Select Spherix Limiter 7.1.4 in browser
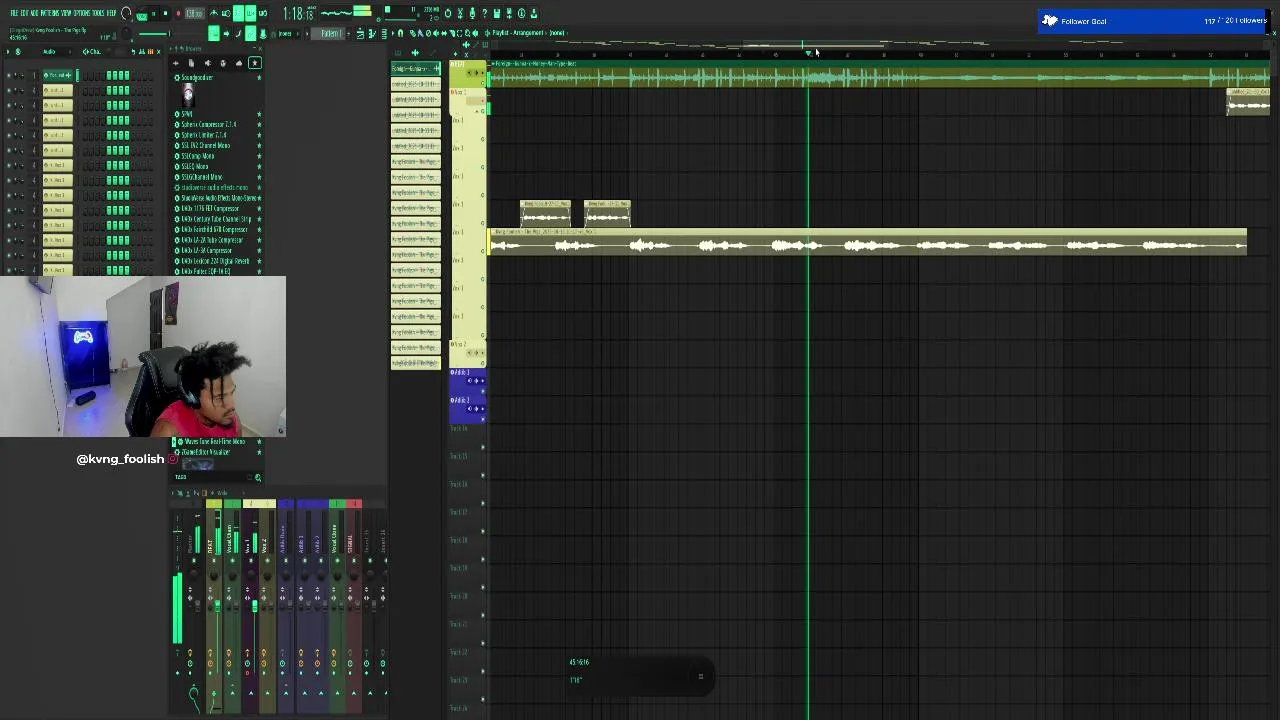 pos(203,135)
